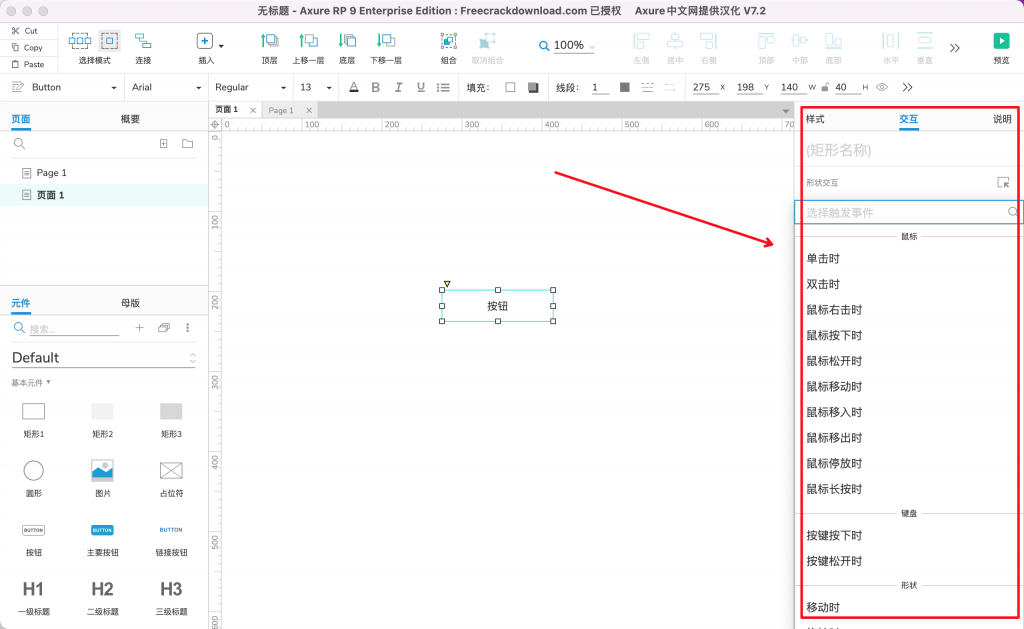Toggle bold text formatting
The image size is (1024, 629).
click(376, 87)
